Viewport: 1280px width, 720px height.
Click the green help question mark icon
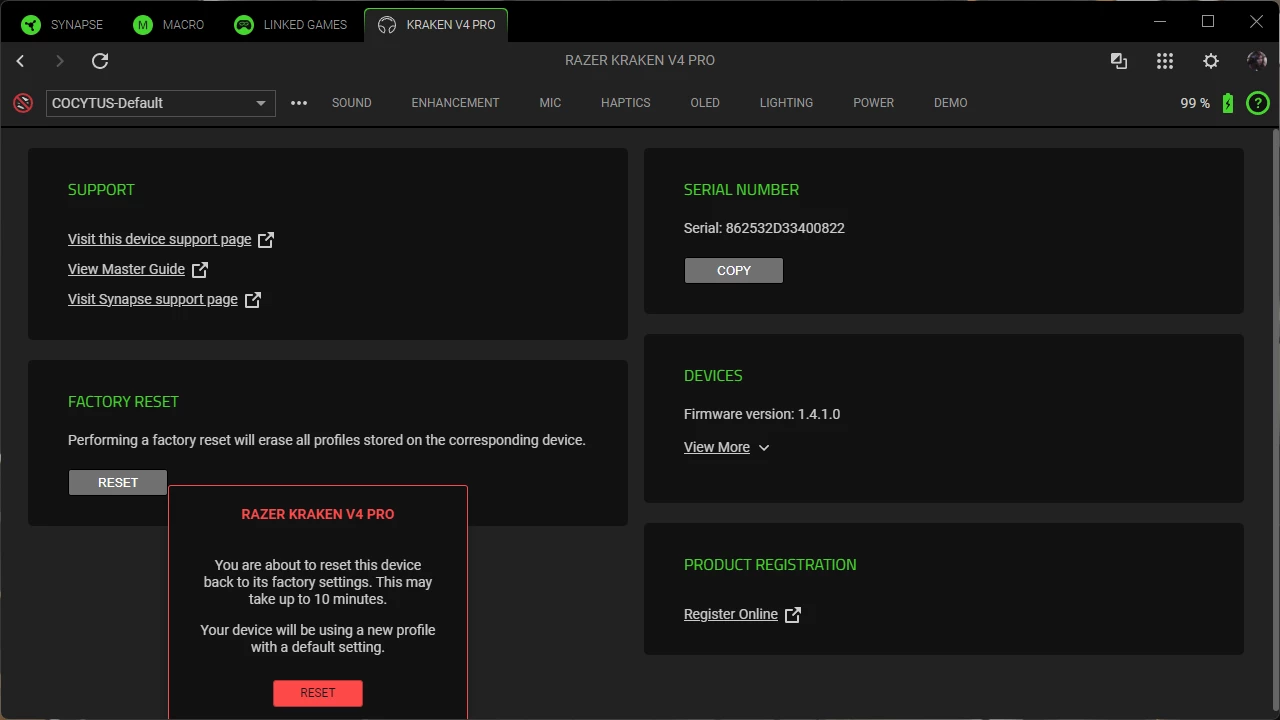click(1258, 103)
